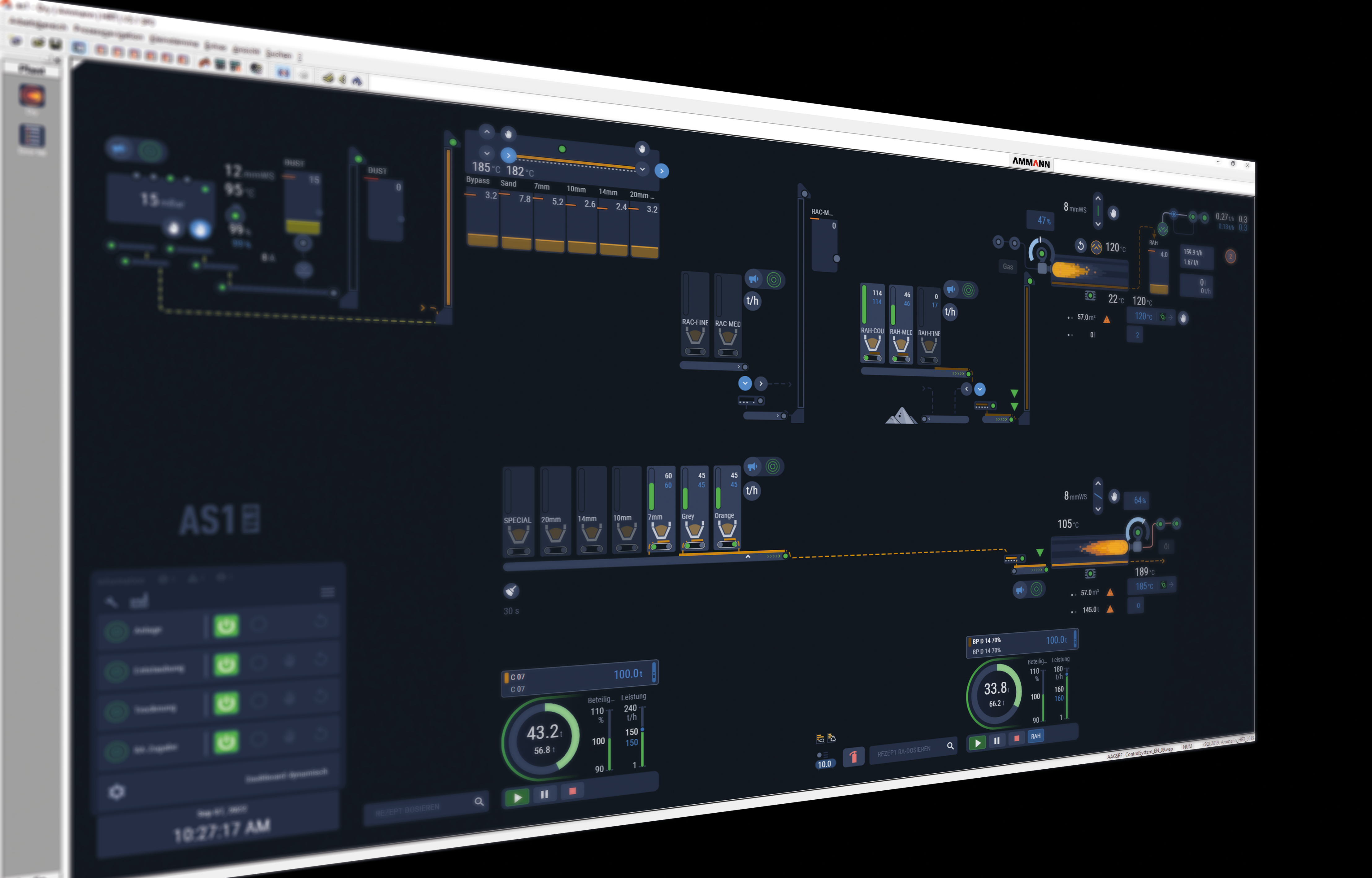The height and width of the screenshot is (878, 1372).
Task: Click the t/h unit button beside RAC-MED
Action: coord(752,300)
